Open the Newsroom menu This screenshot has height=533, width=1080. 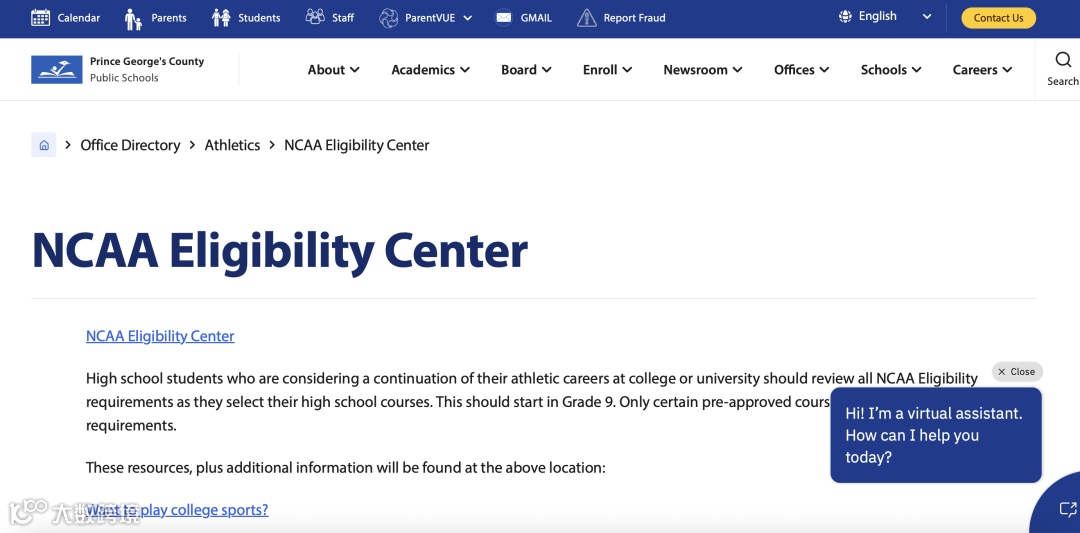click(702, 70)
